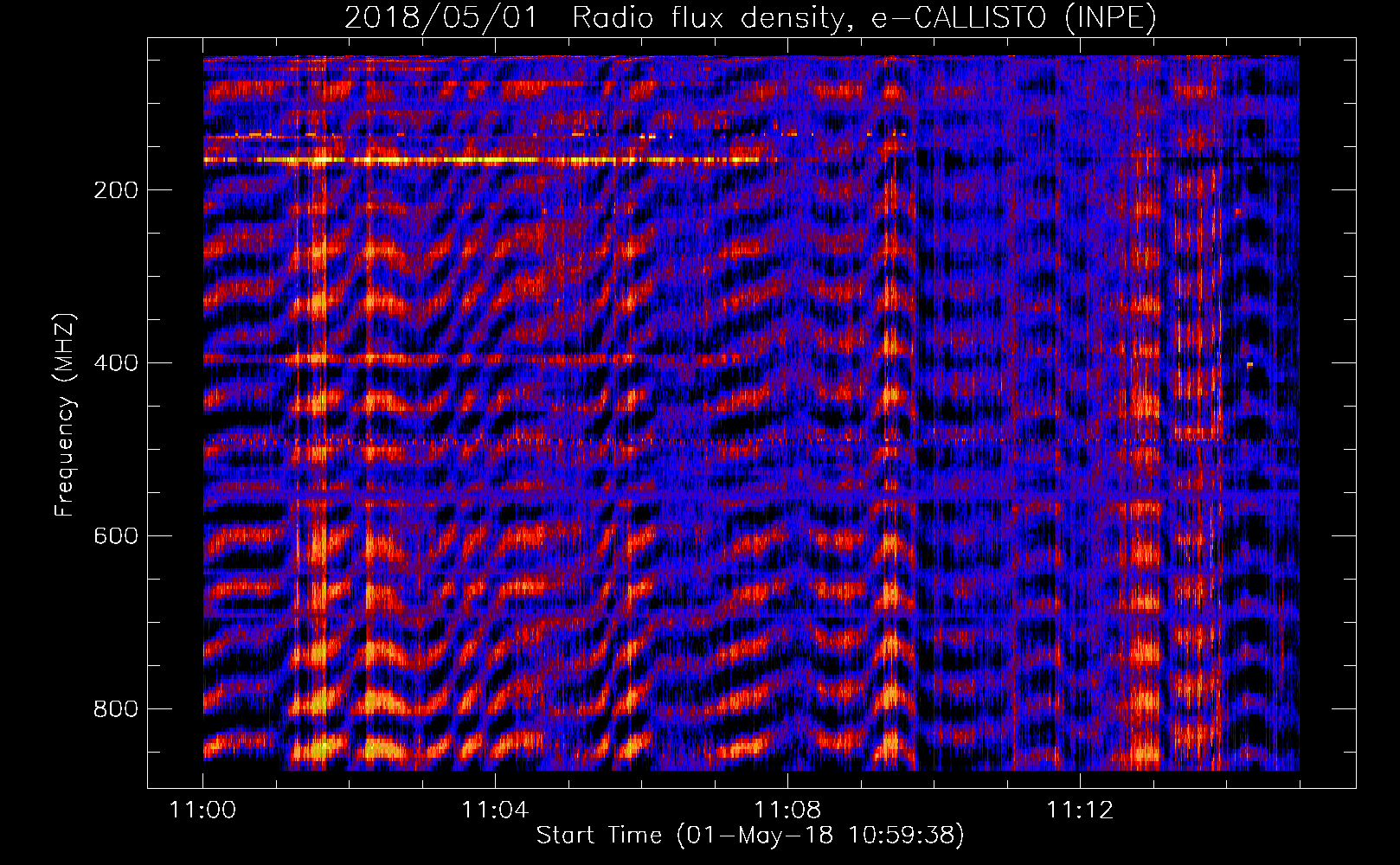Click the 400 frequency tick label
The image size is (1400, 865).
point(116,363)
